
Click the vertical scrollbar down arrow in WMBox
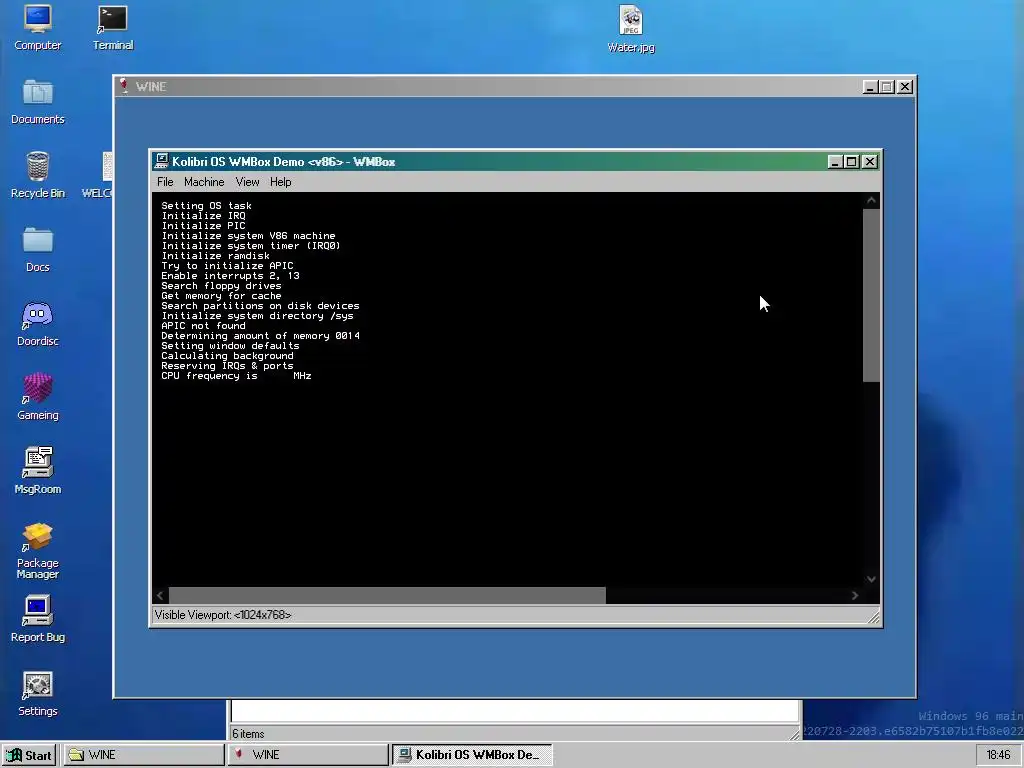click(x=871, y=579)
